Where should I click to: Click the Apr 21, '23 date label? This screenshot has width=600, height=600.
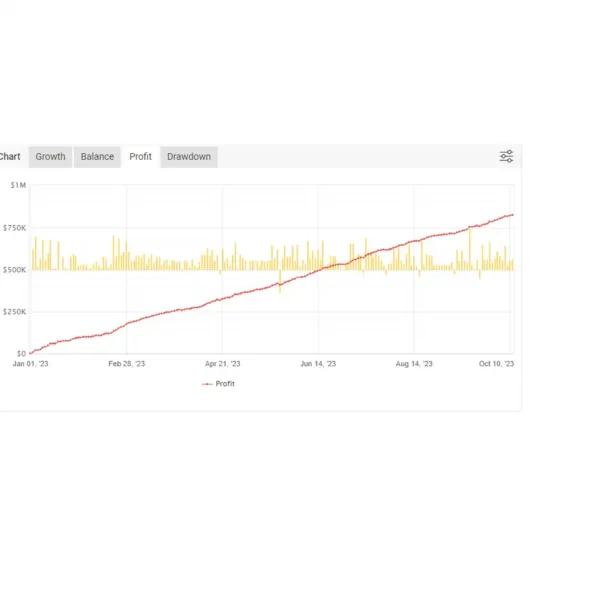pyautogui.click(x=222, y=365)
